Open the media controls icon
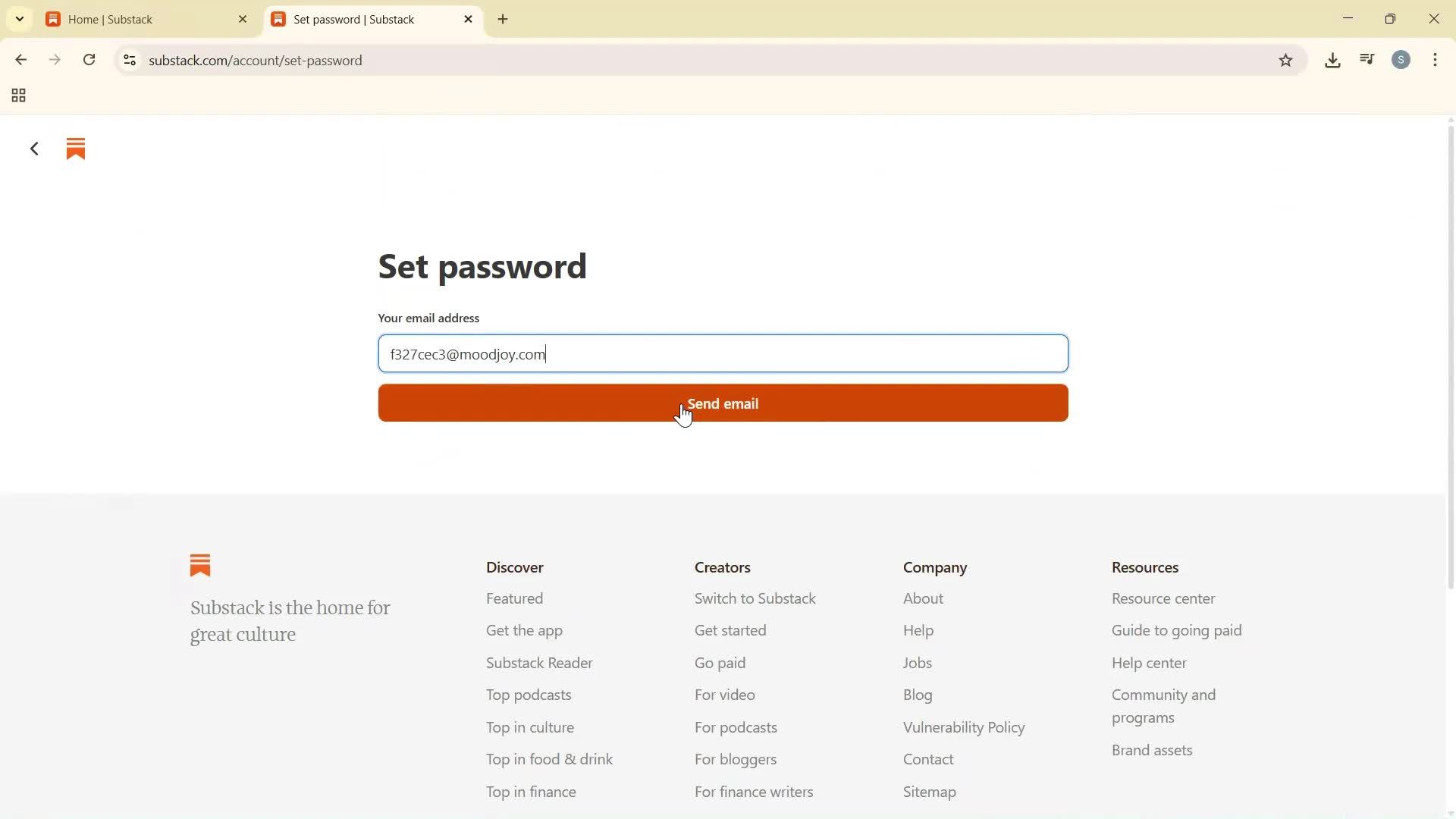1456x819 pixels. coord(1367,59)
